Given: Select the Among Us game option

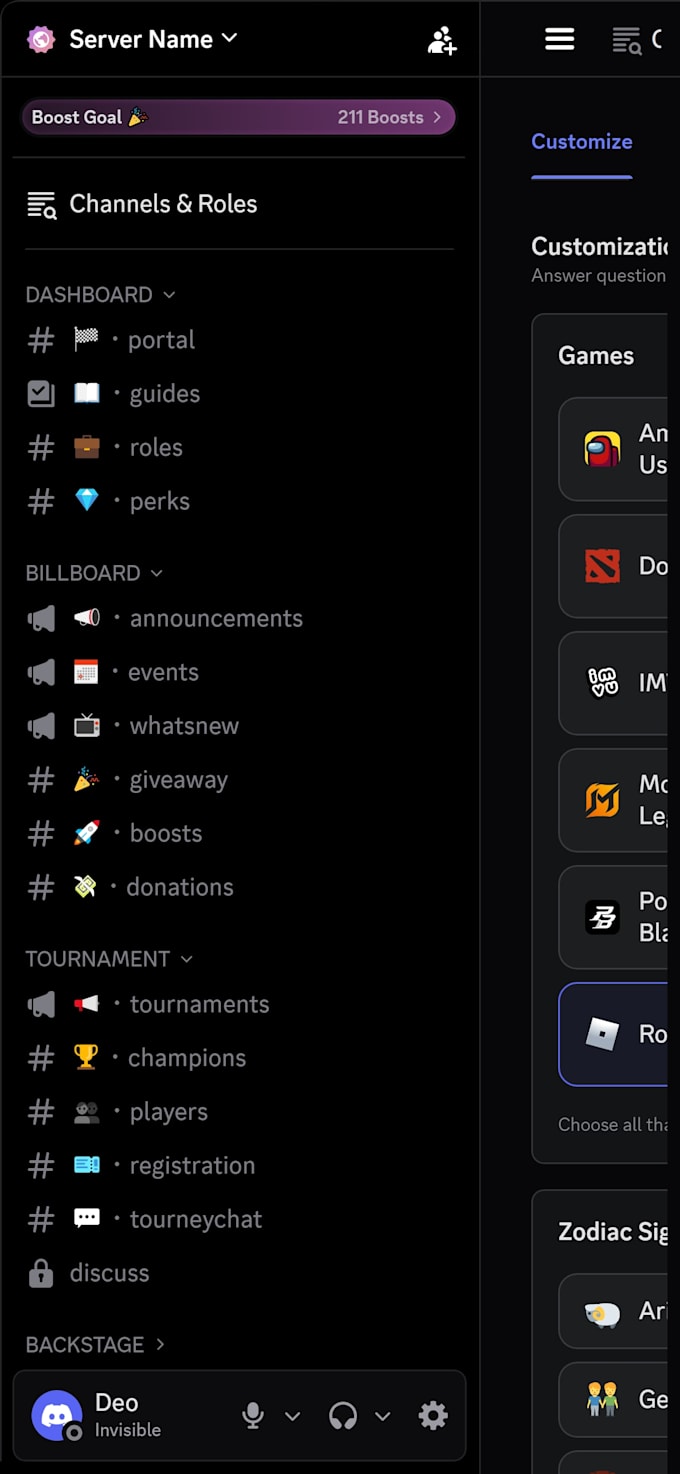Looking at the screenshot, I should [x=613, y=449].
